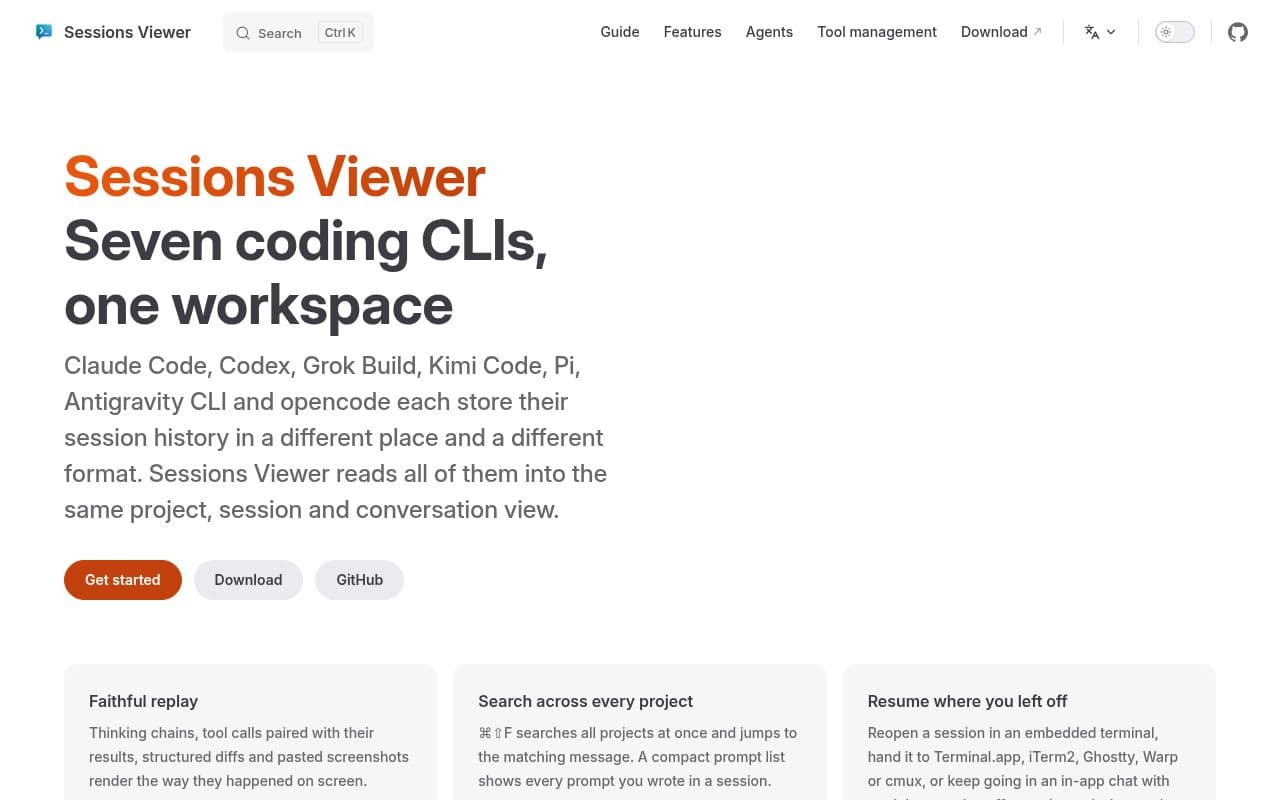Viewport: 1280px width, 800px height.
Task: Click the magnifier icon in the search box
Action: (x=243, y=33)
